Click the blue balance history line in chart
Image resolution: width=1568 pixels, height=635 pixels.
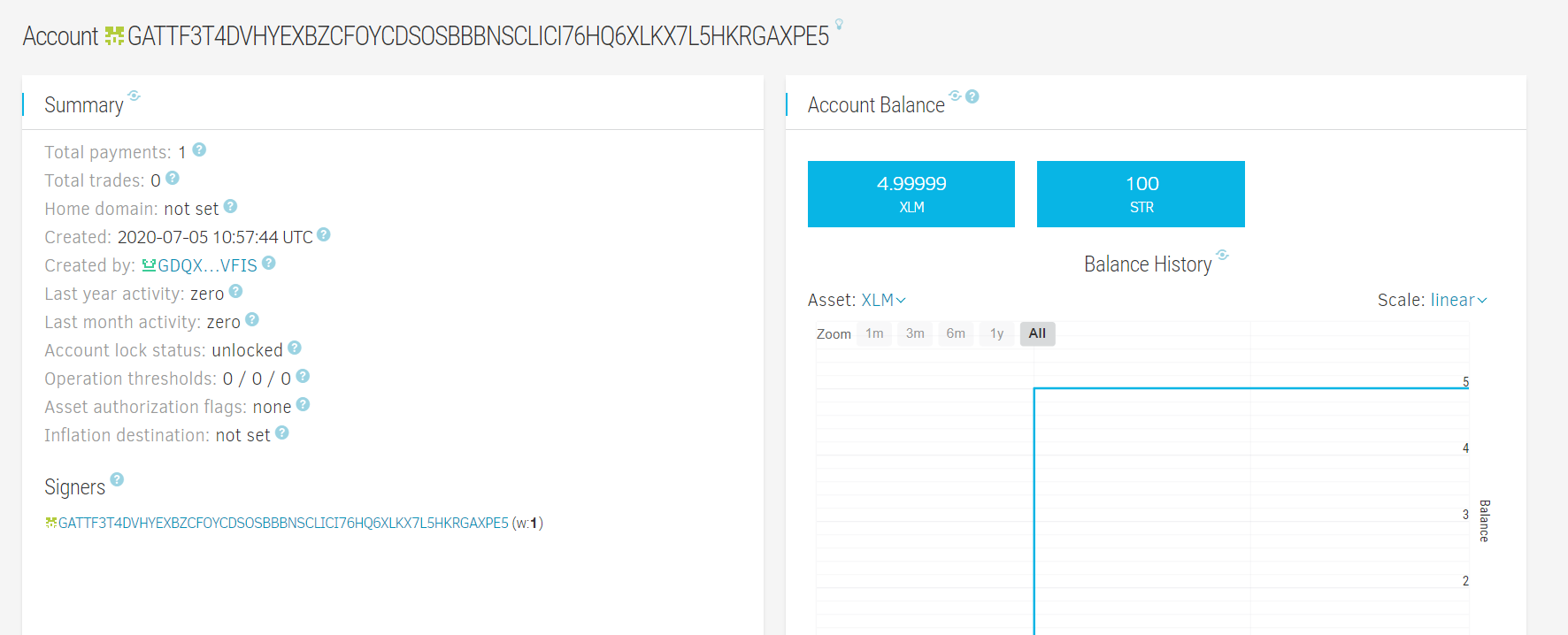pos(1251,388)
